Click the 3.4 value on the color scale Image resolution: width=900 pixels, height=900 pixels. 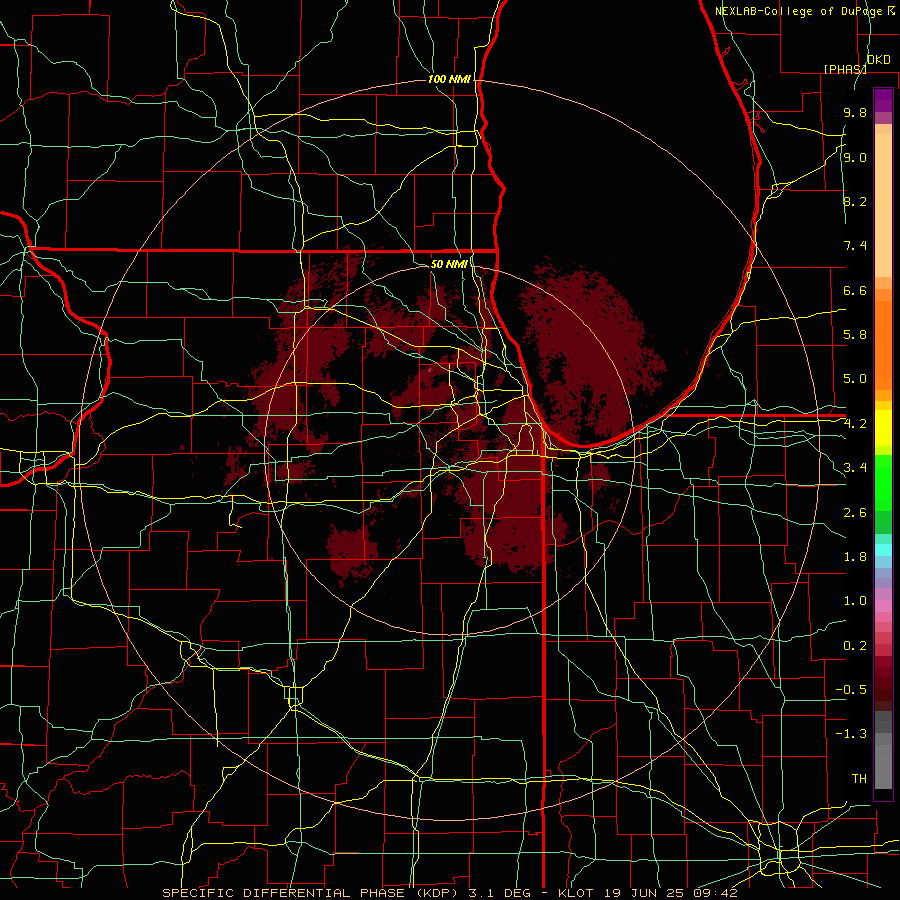coord(855,468)
